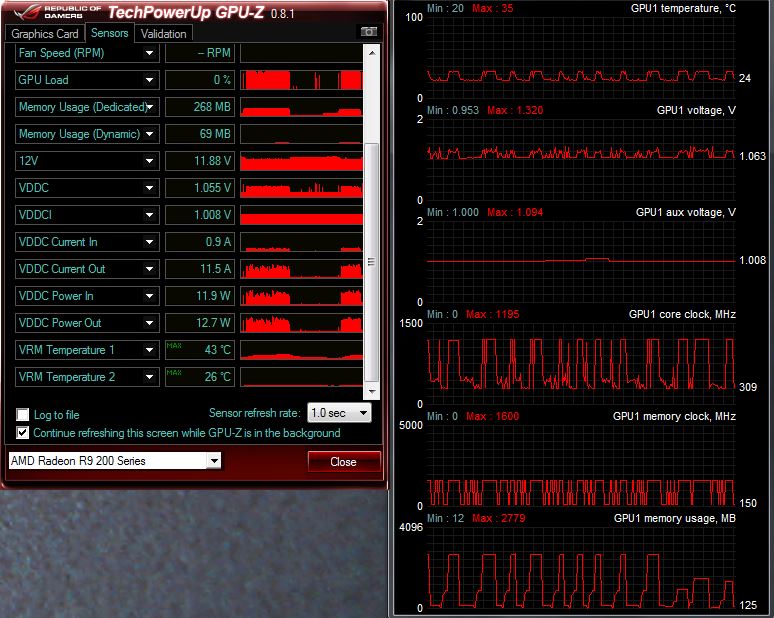The image size is (774, 618).
Task: Open the VDDC Power Out dropdown arrow
Action: 149,323
